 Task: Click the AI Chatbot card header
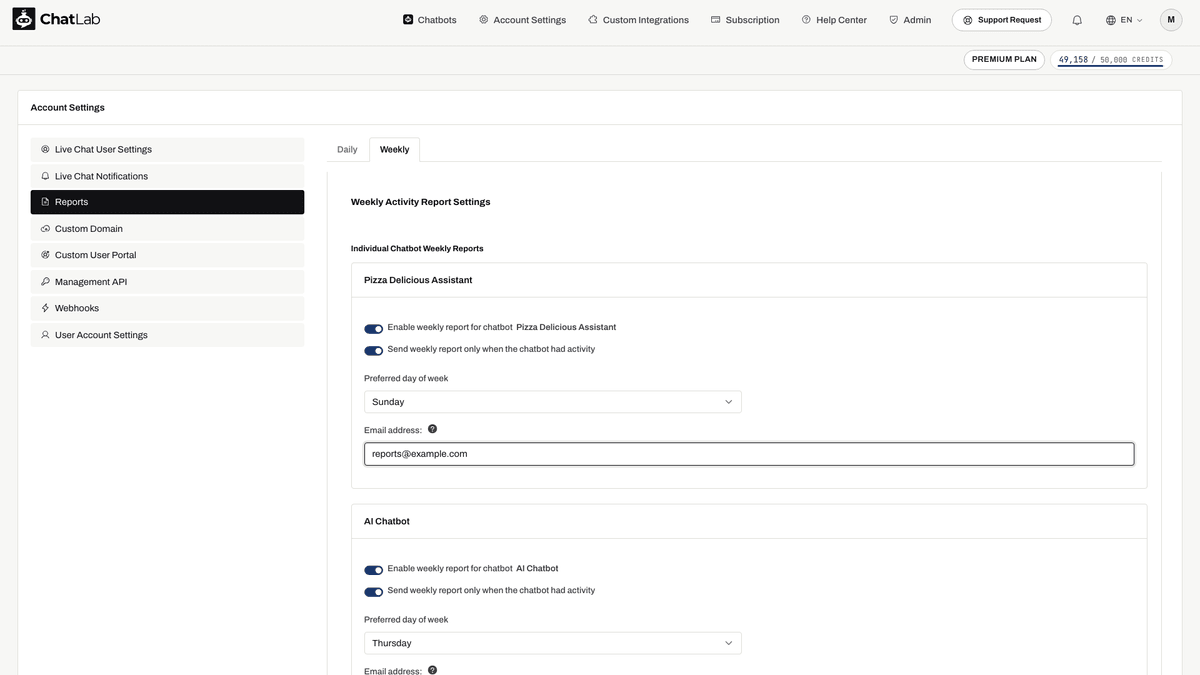coord(749,521)
